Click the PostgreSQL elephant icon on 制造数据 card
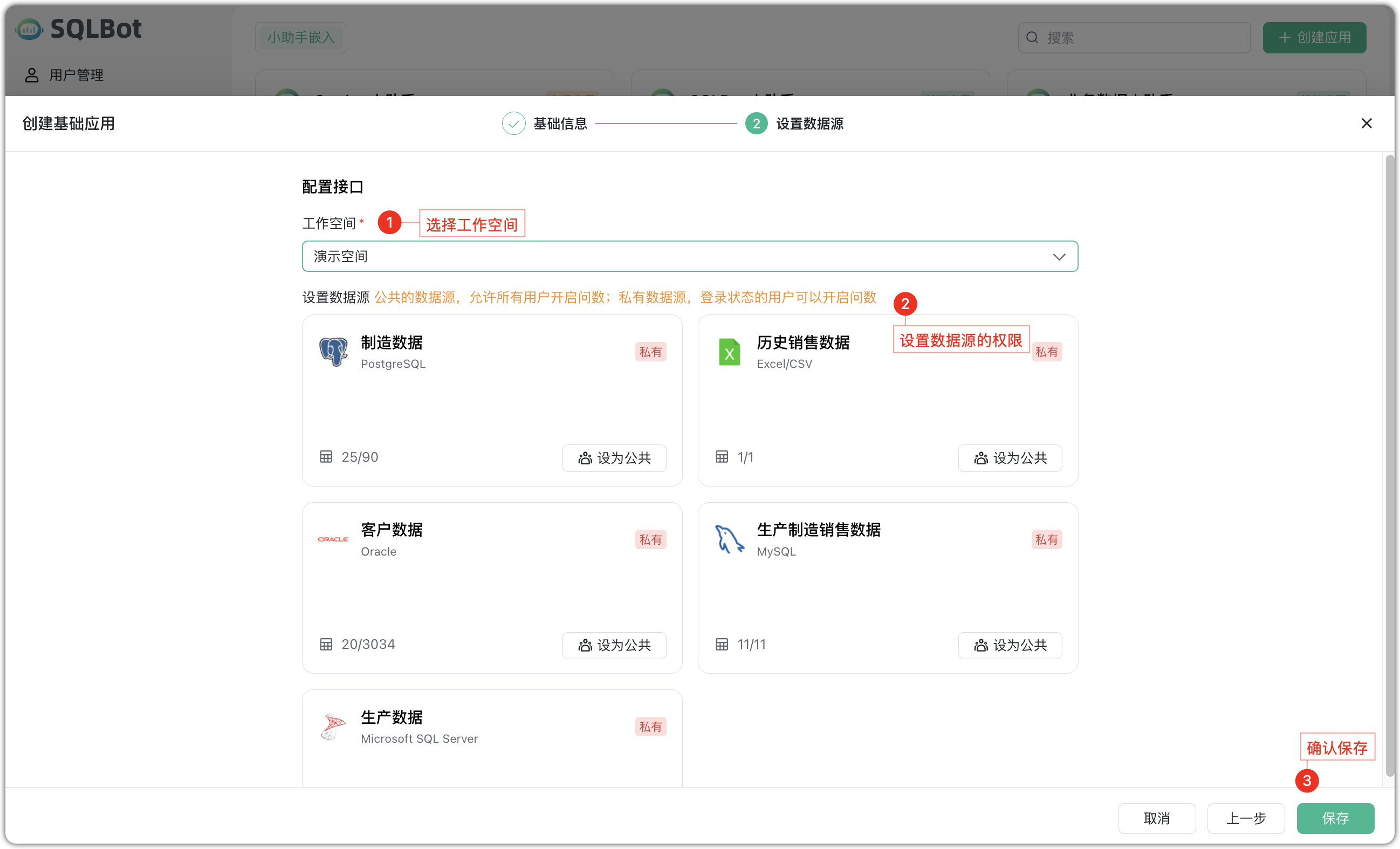The width and height of the screenshot is (1400, 849). coord(333,351)
